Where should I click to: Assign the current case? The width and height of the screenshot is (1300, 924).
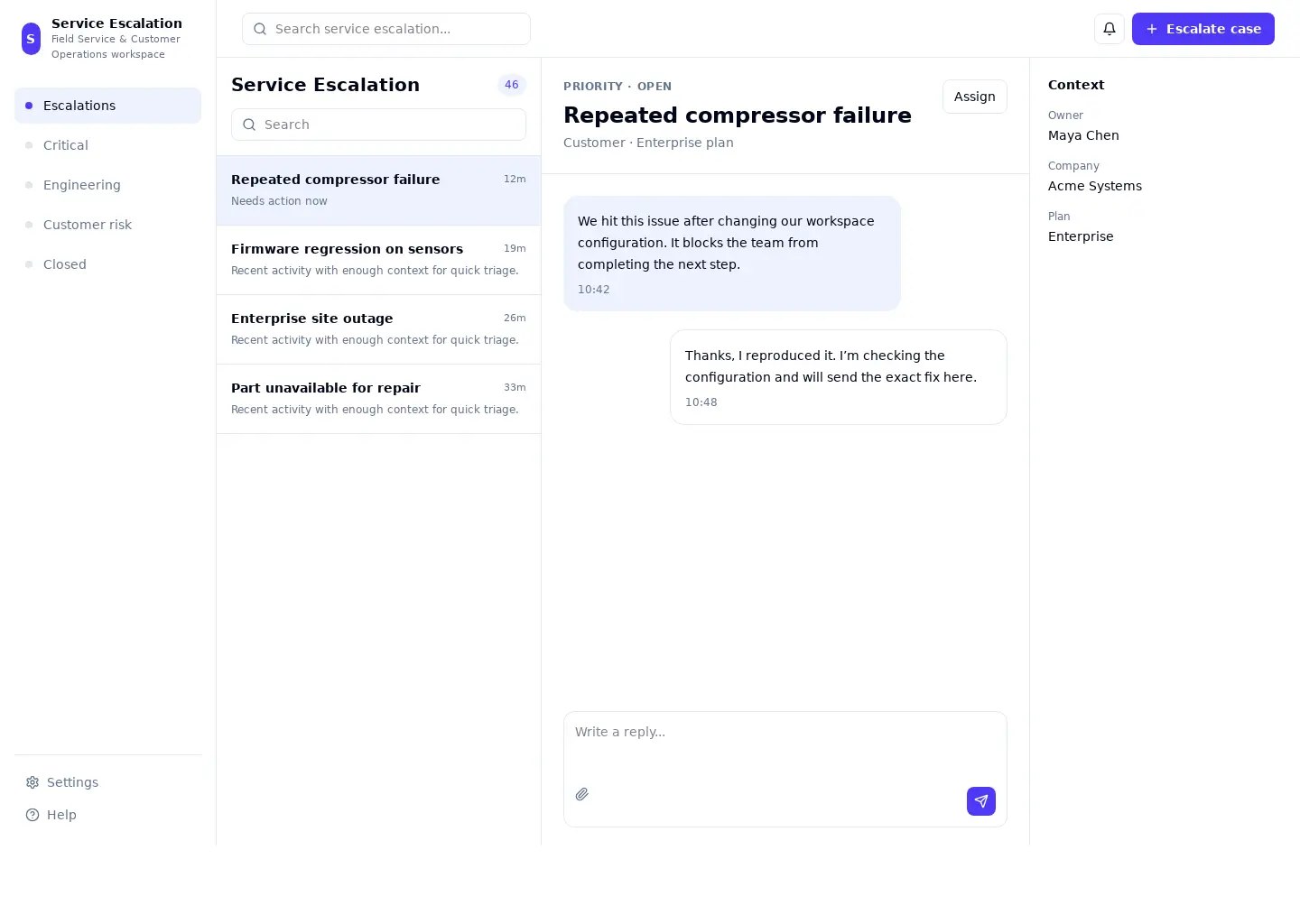(975, 97)
